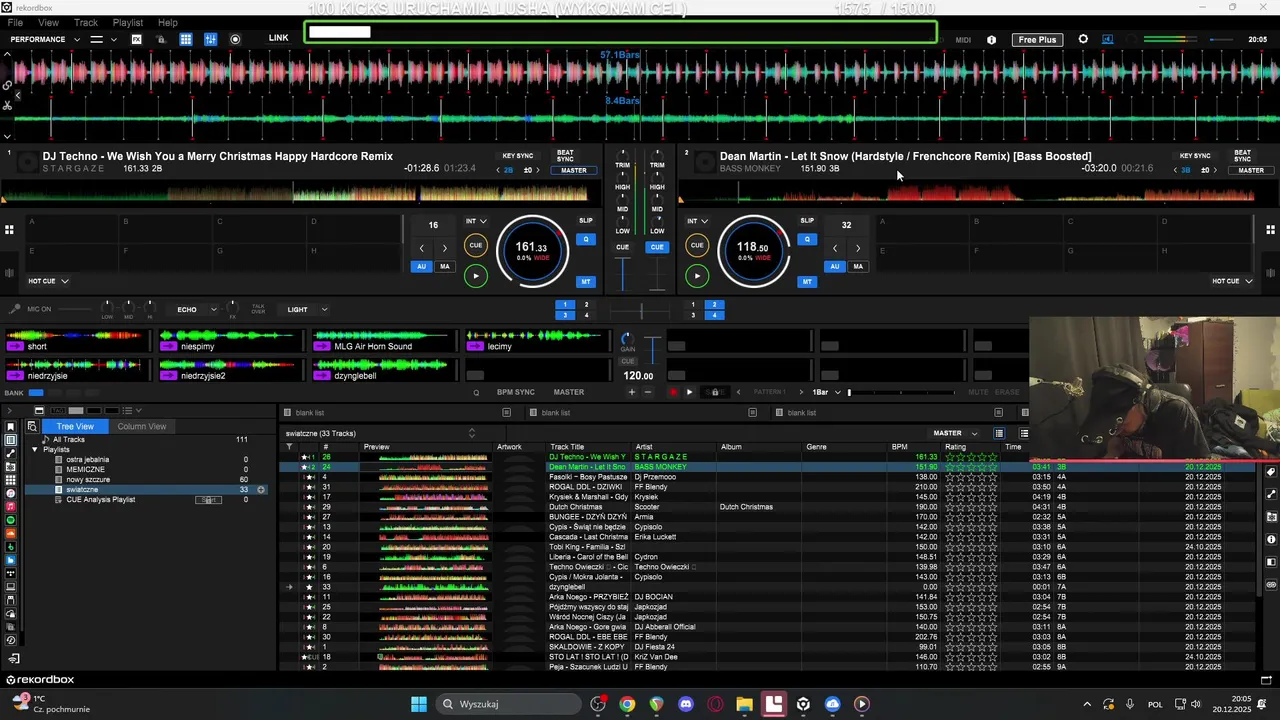Select manual loop MA on deck 1
The image size is (1280, 720).
click(445, 267)
